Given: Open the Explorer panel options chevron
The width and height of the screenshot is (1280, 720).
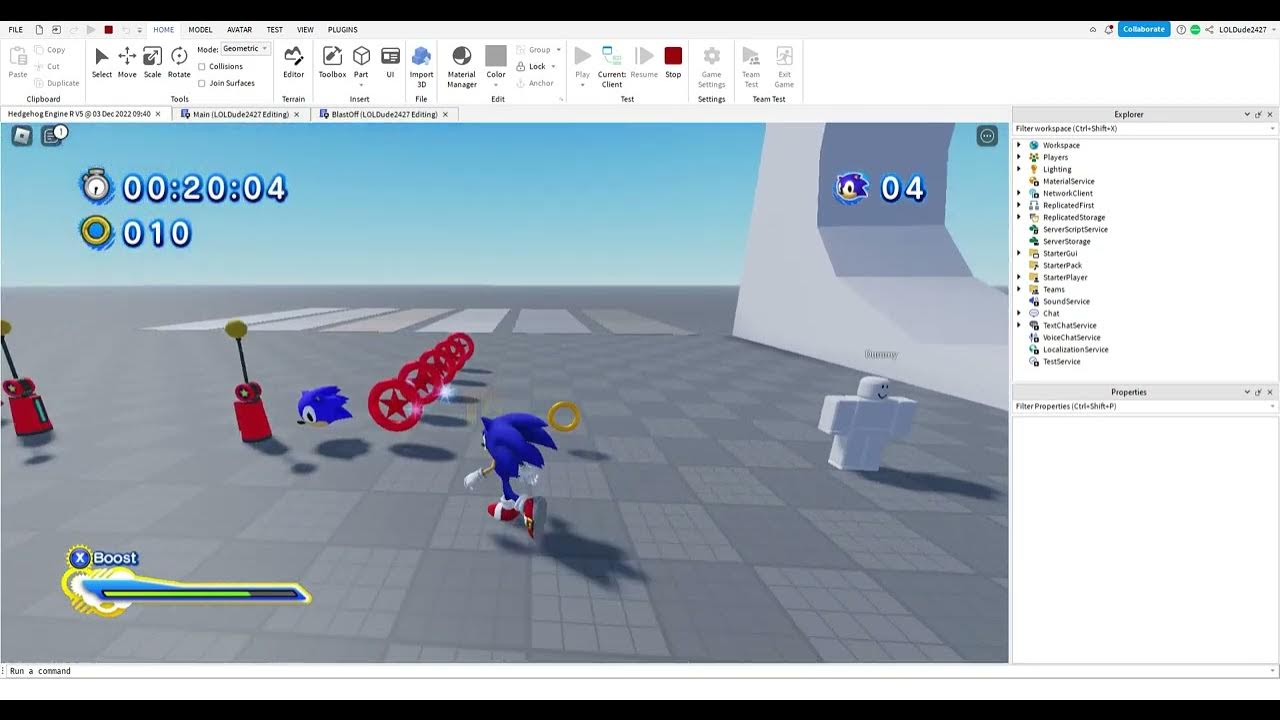Looking at the screenshot, I should pyautogui.click(x=1247, y=115).
